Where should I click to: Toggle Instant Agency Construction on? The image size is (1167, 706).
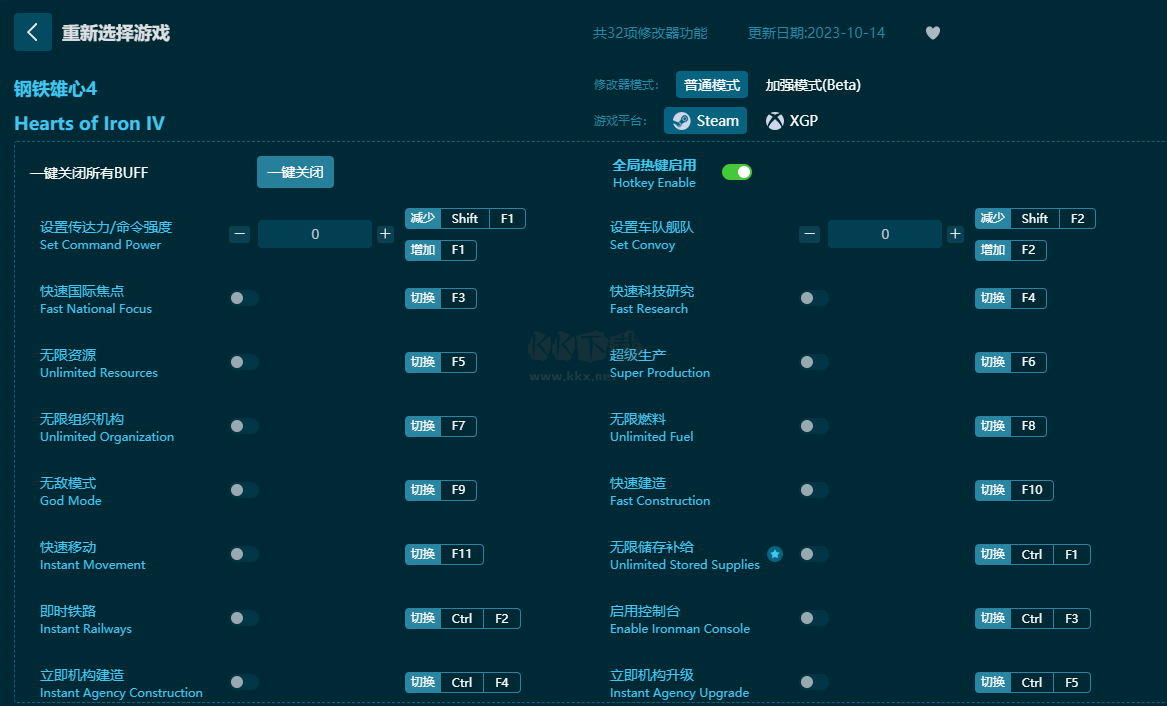pos(243,682)
